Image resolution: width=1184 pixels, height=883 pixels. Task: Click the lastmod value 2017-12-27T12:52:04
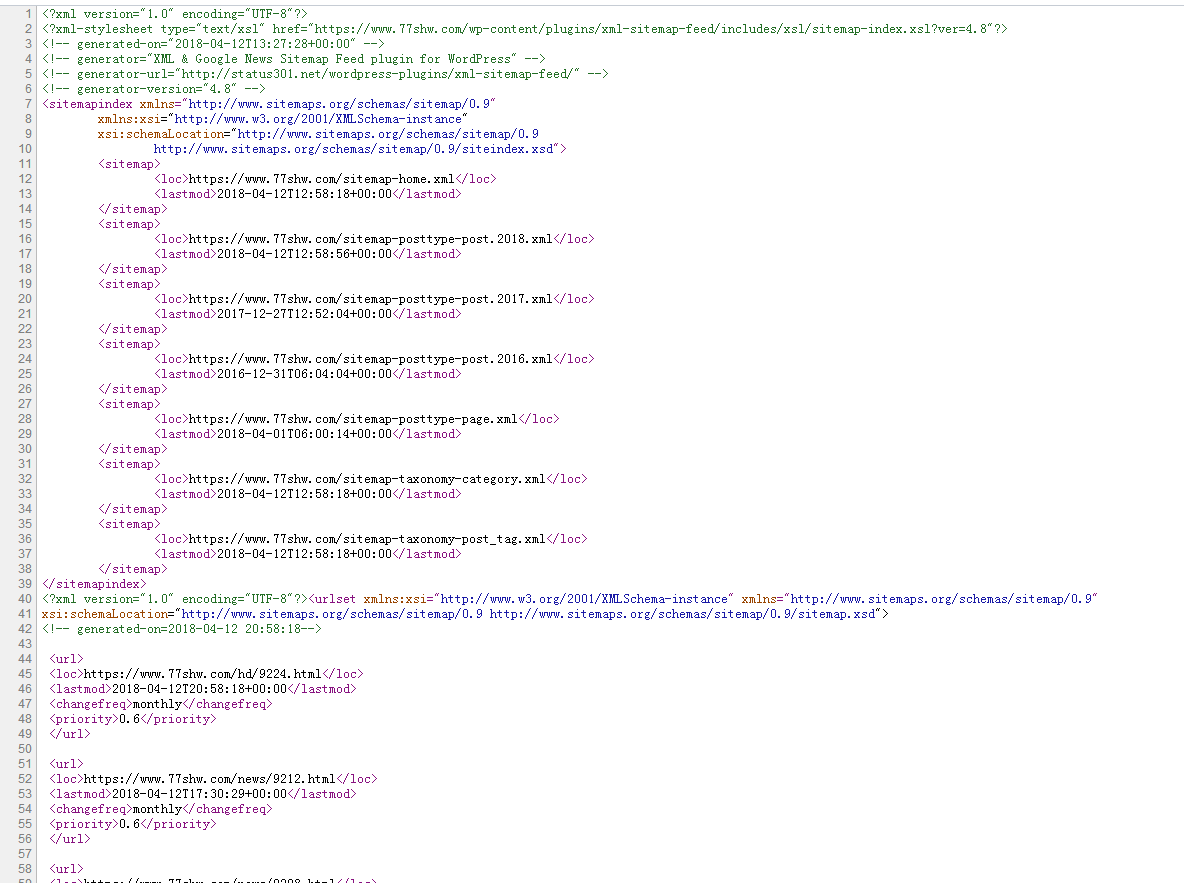pos(303,314)
